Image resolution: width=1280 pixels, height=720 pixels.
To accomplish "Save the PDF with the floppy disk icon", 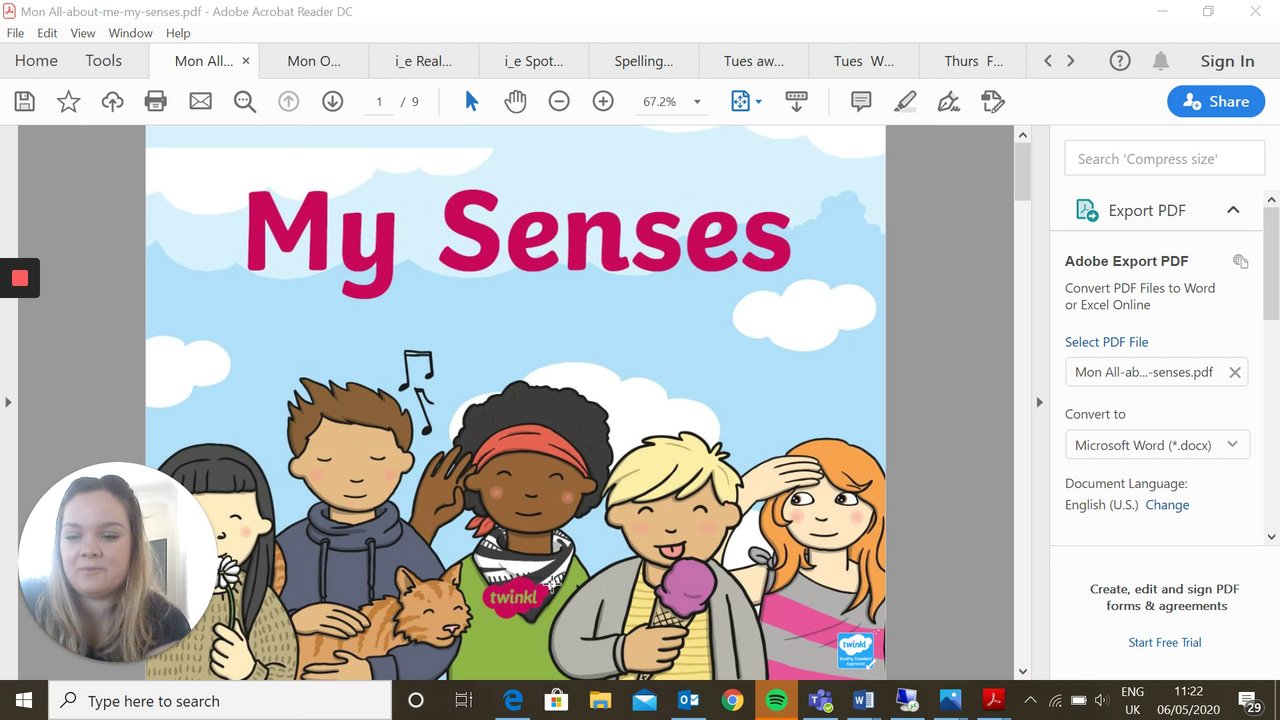I will coord(24,101).
